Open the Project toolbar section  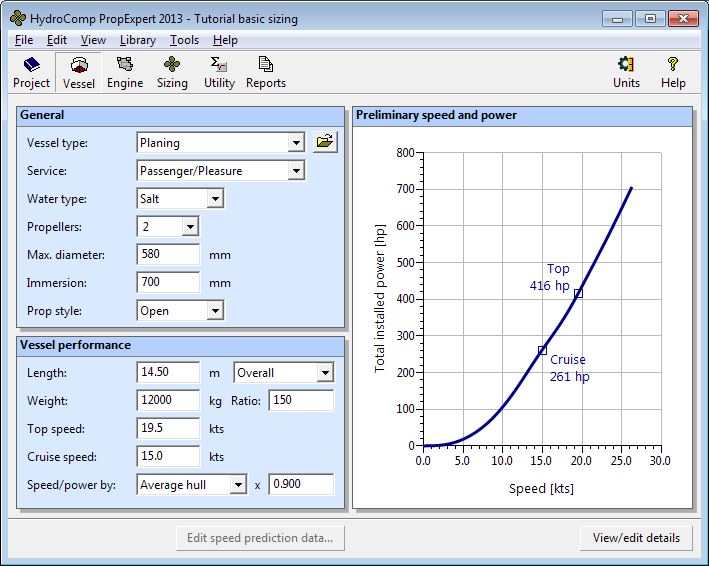pyautogui.click(x=31, y=73)
